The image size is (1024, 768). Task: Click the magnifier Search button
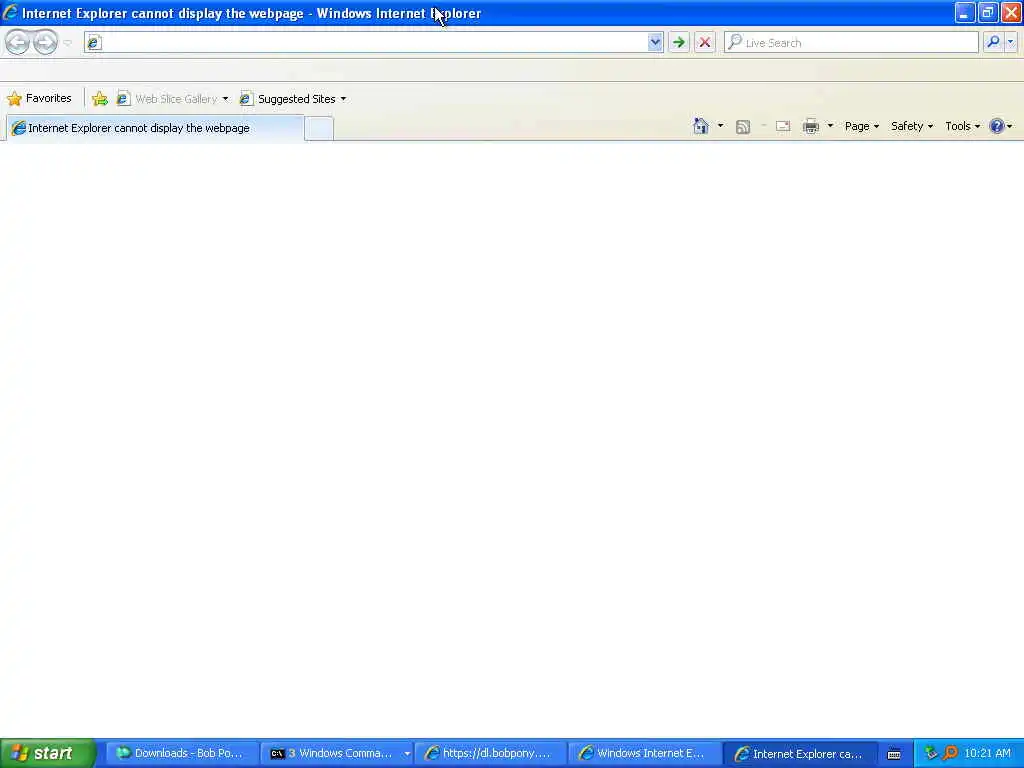point(993,42)
